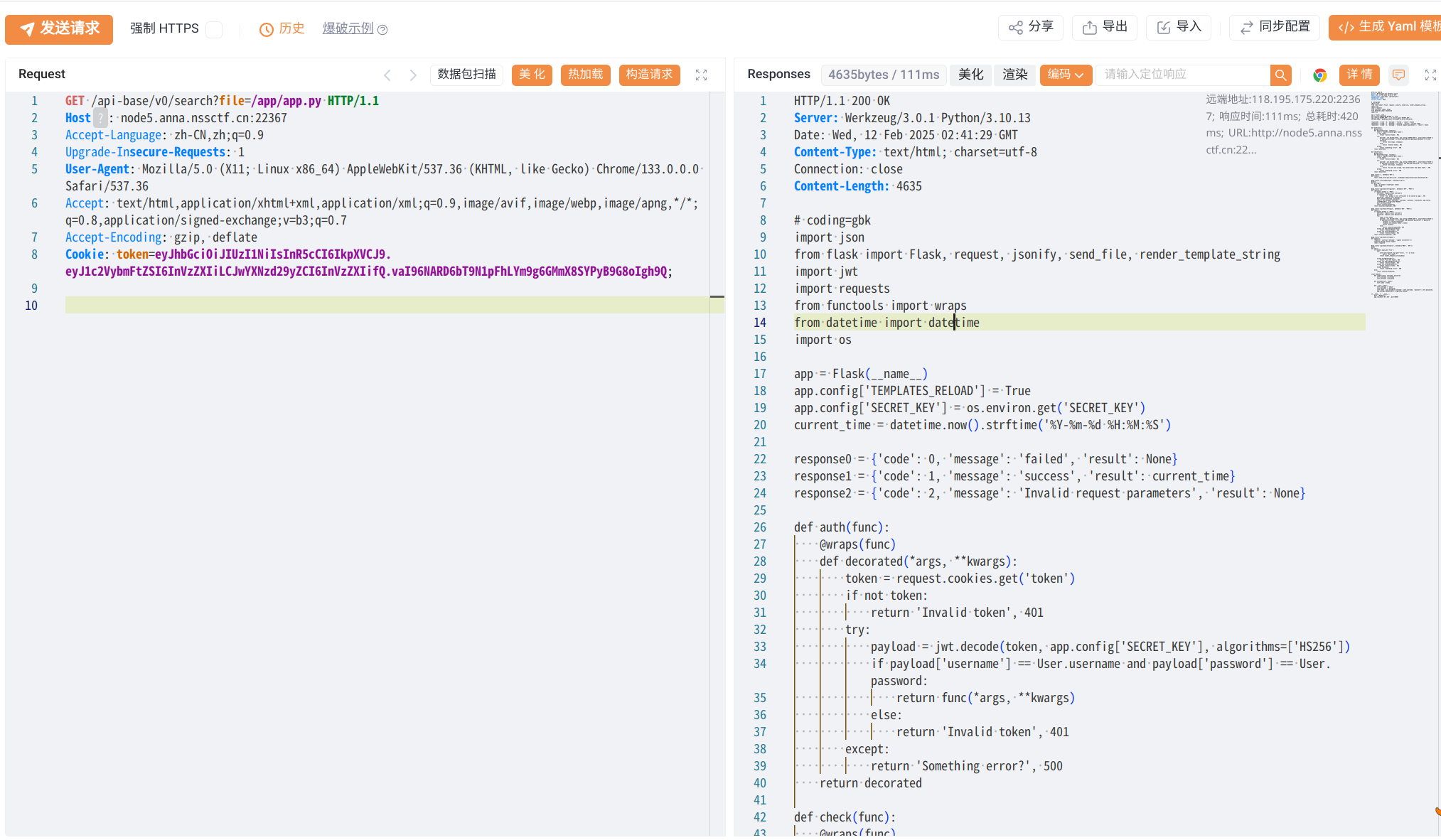Screen dimensions: 1441x840
Task: Click the Import button
Action: [x=1178, y=27]
